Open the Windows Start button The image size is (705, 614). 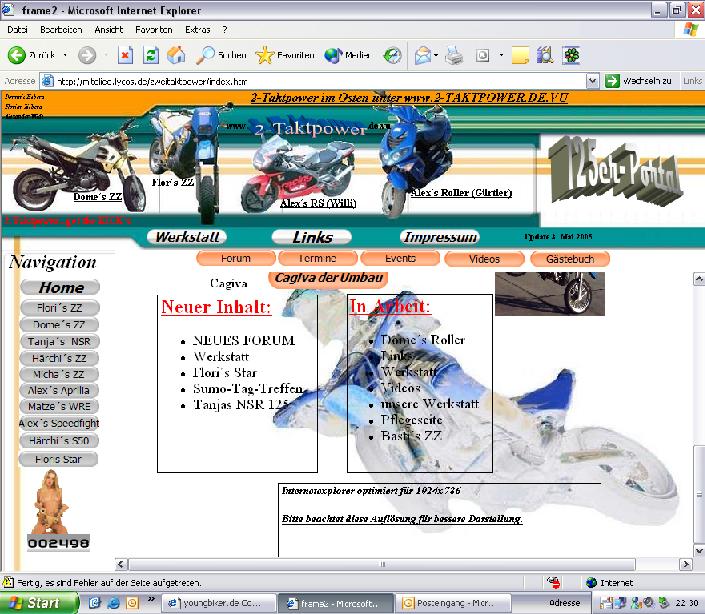click(40, 603)
